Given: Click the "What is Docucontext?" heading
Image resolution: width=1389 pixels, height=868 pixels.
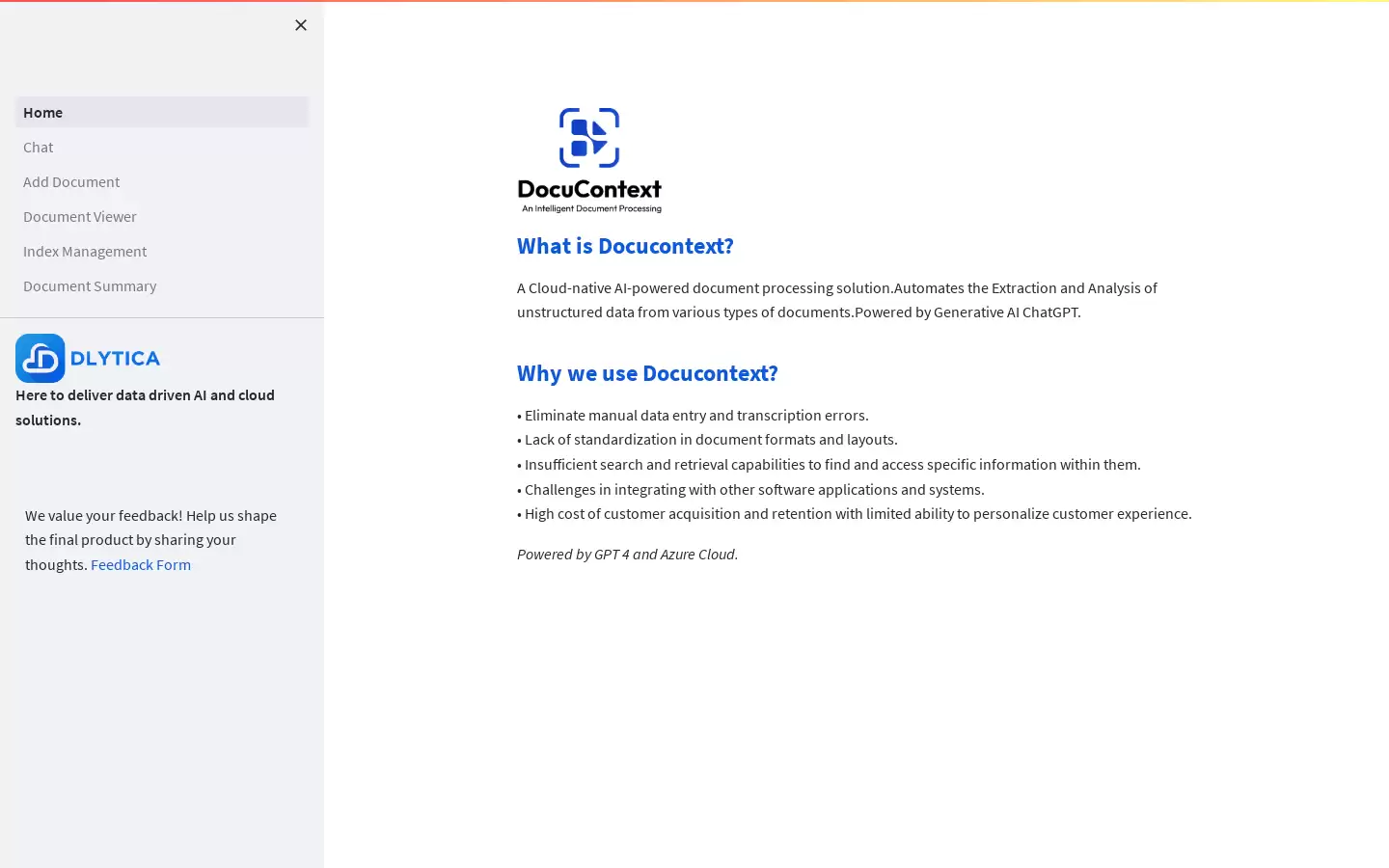Looking at the screenshot, I should pos(625,246).
